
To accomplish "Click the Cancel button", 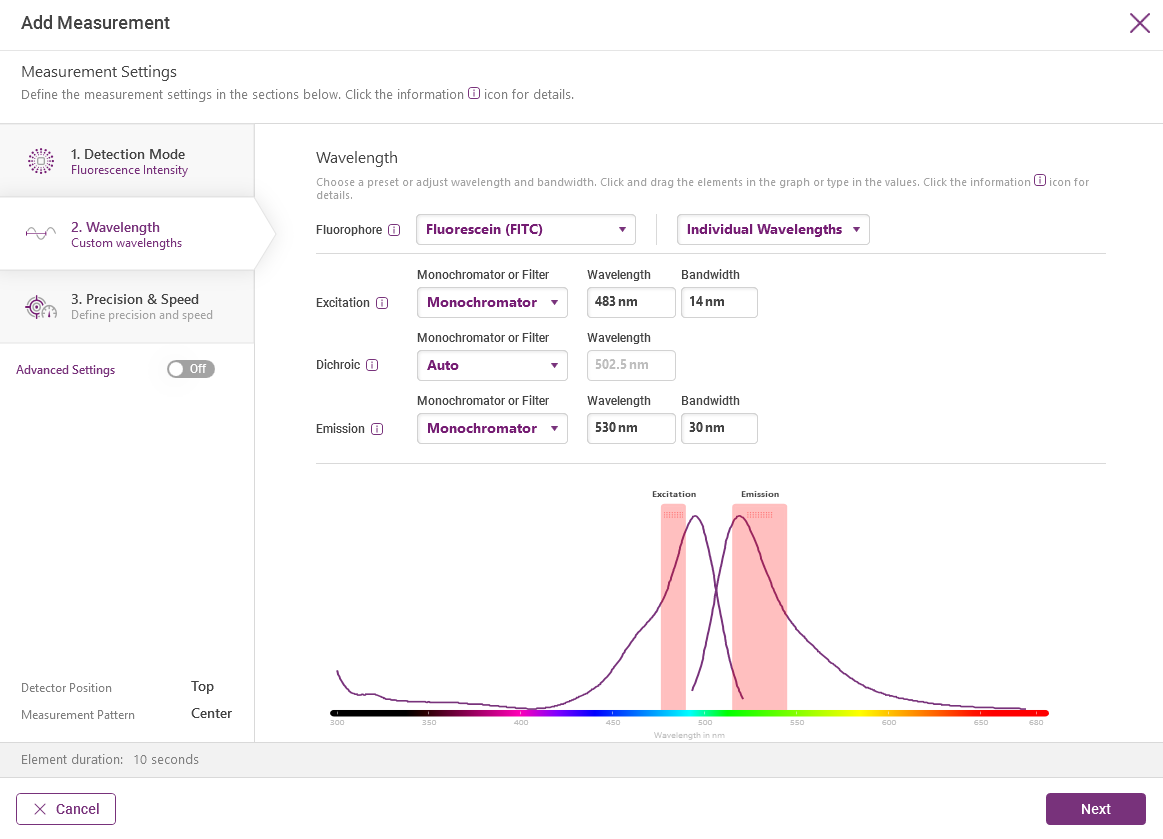I will pyautogui.click(x=66, y=809).
